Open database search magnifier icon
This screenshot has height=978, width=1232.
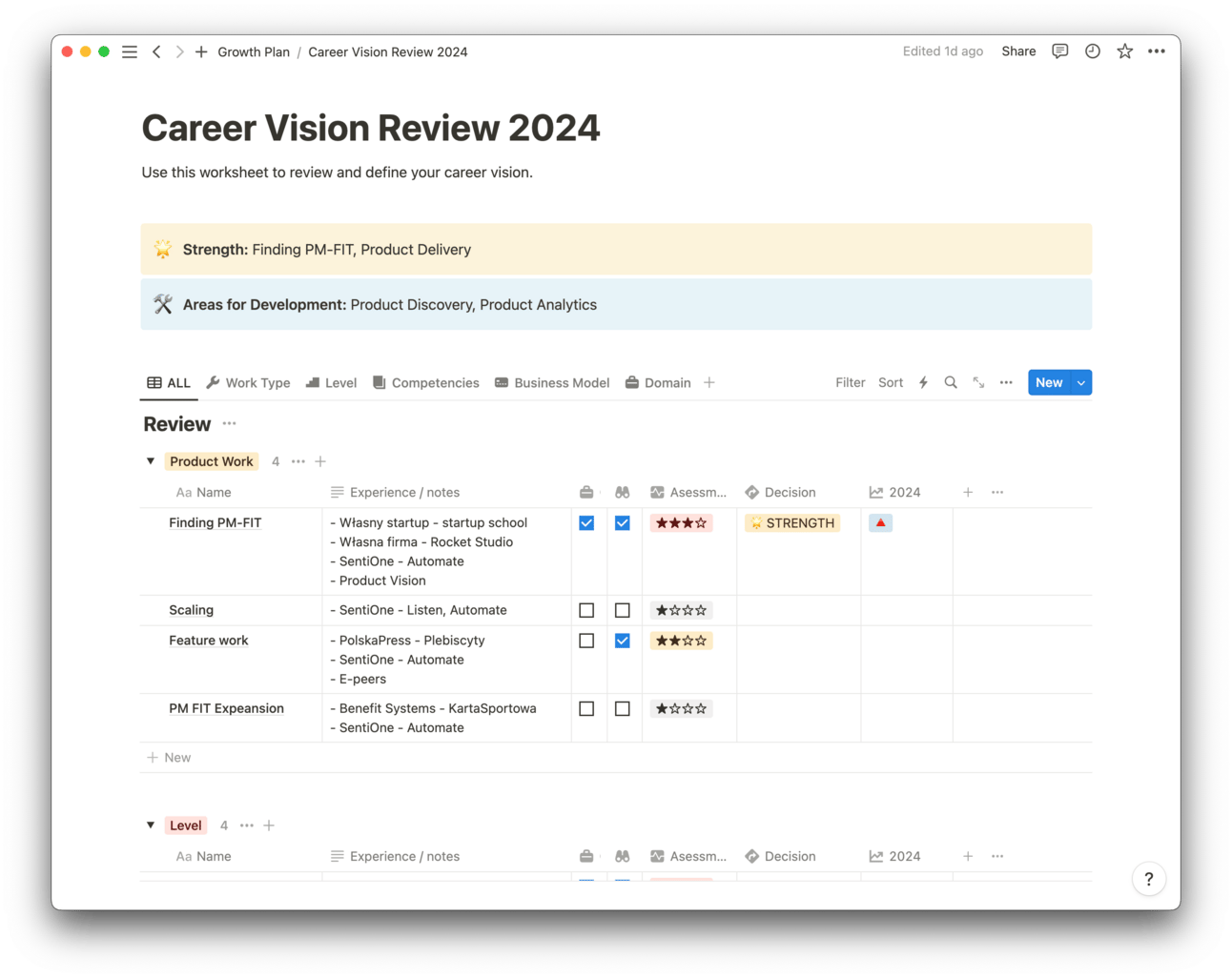click(x=951, y=382)
